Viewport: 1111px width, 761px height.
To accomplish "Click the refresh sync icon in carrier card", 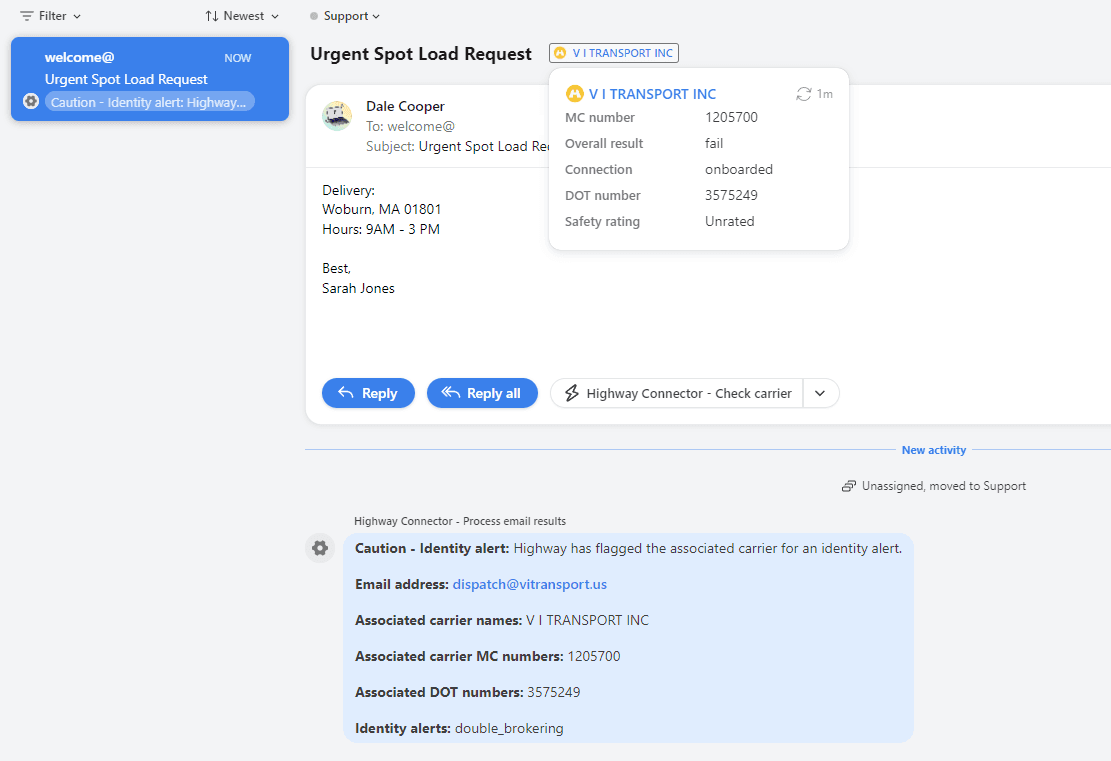I will (x=803, y=94).
